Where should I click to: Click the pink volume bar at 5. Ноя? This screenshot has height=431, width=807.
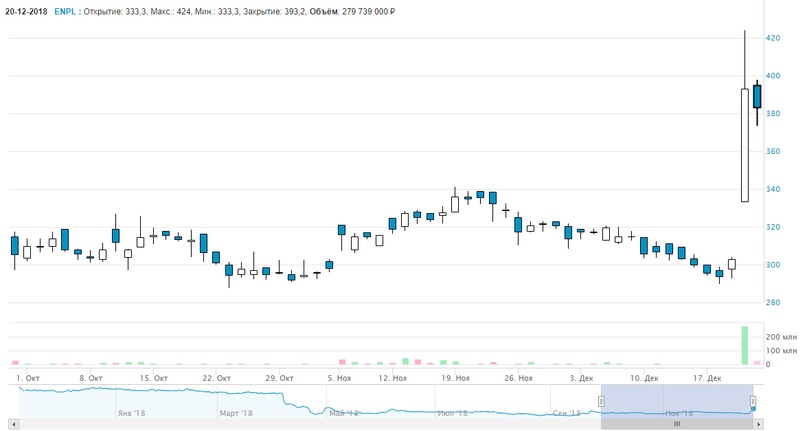tap(341, 362)
